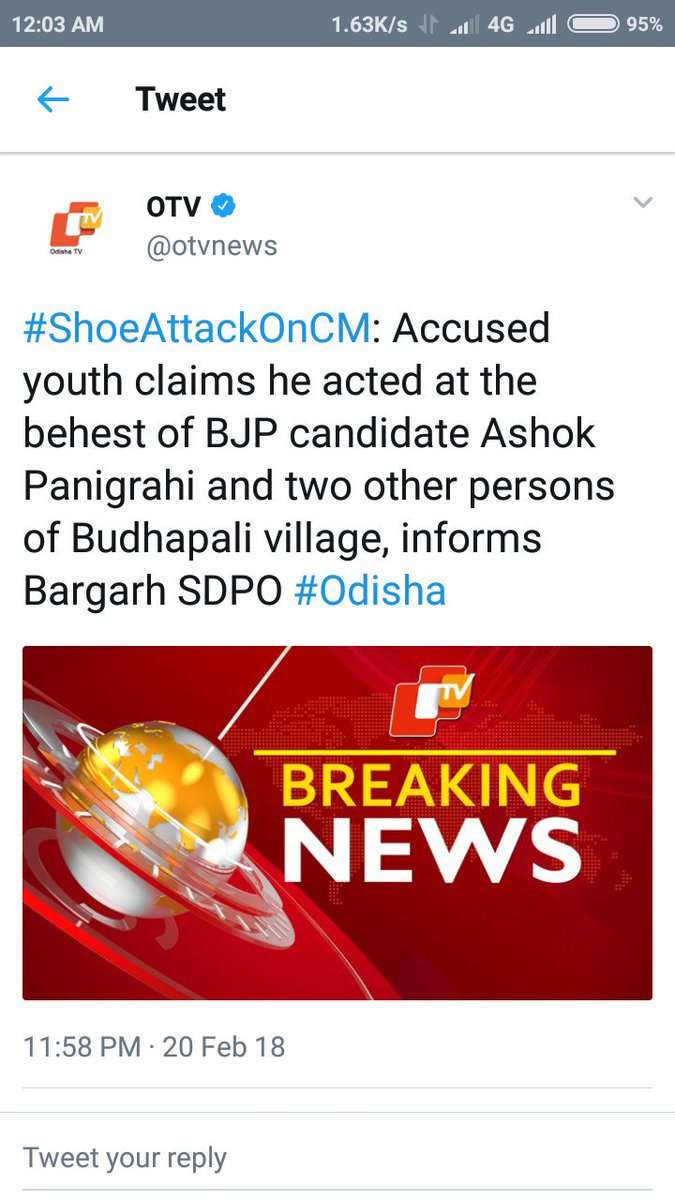675x1200 pixels.
Task: Open the #Odisha hashtag
Action: pos(370,591)
